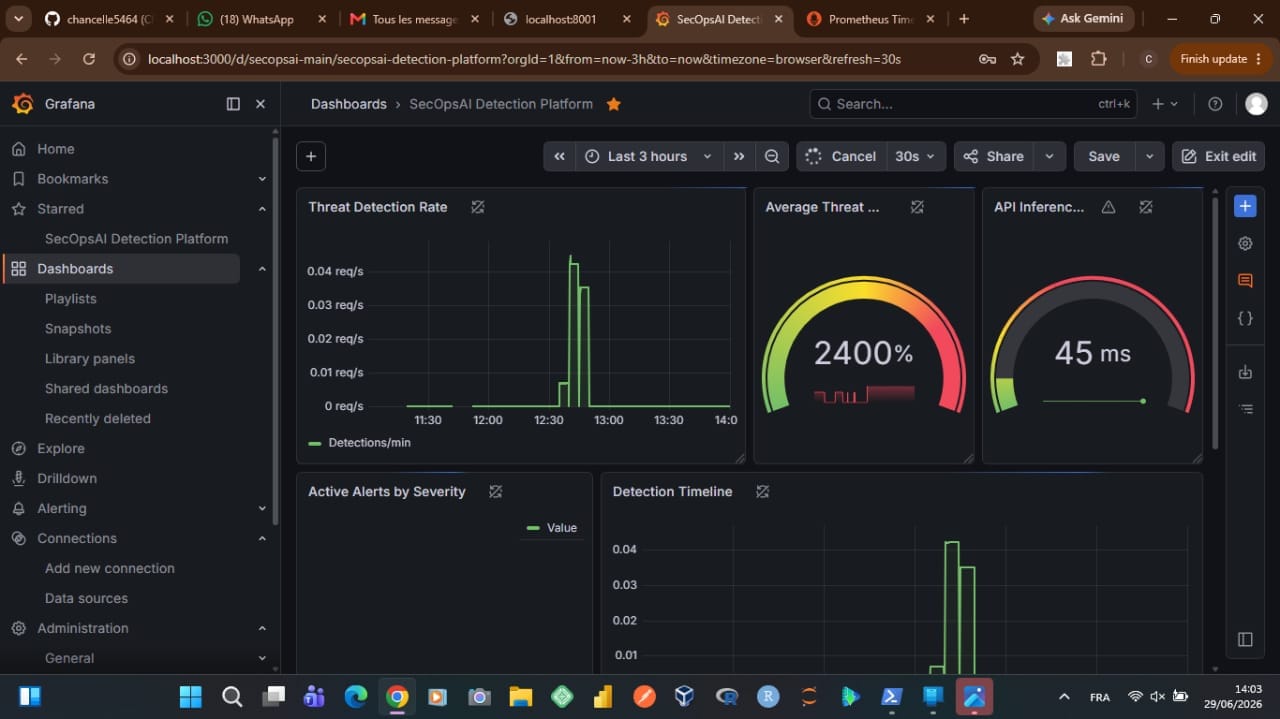The image size is (1280, 719).
Task: Open the 30s refresh interval dropdown
Action: click(x=916, y=156)
